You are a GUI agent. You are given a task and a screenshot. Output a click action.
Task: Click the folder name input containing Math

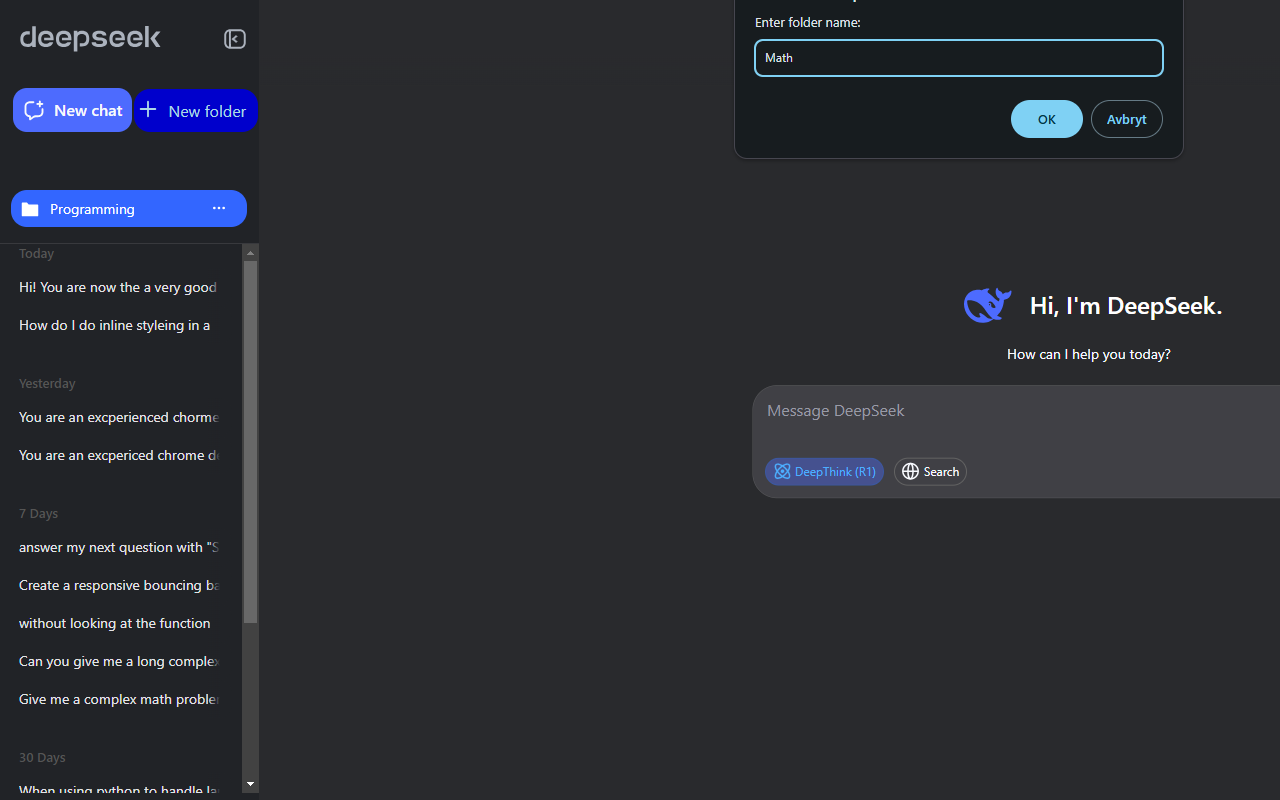point(959,58)
